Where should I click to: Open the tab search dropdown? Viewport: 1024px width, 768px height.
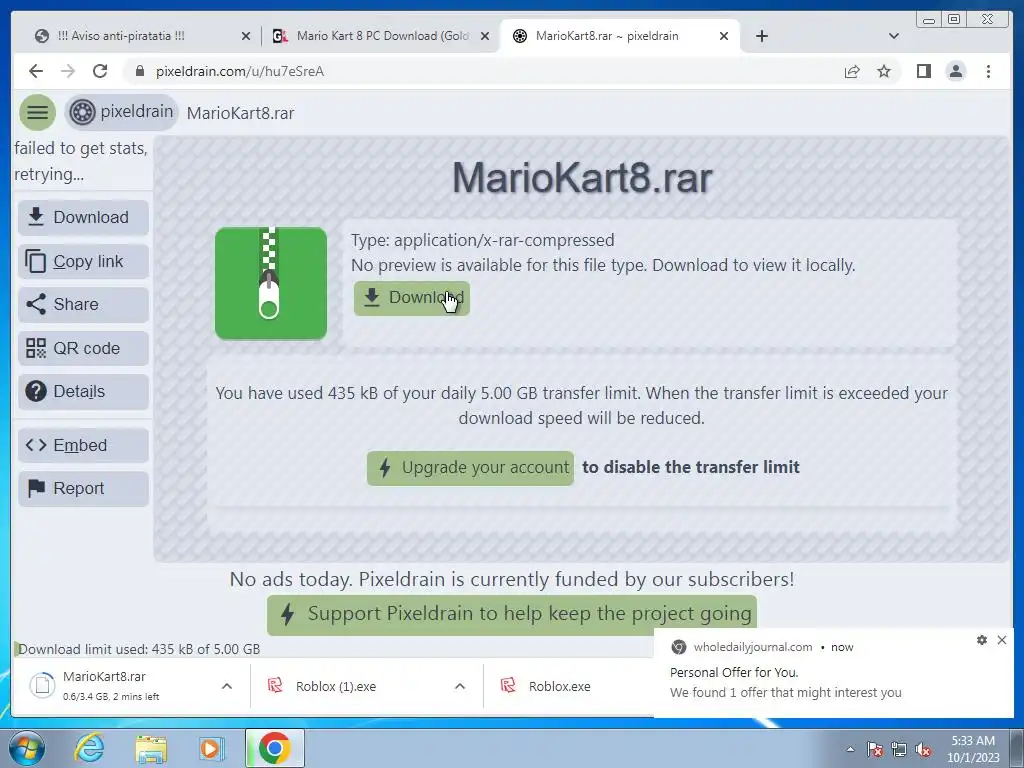894,36
